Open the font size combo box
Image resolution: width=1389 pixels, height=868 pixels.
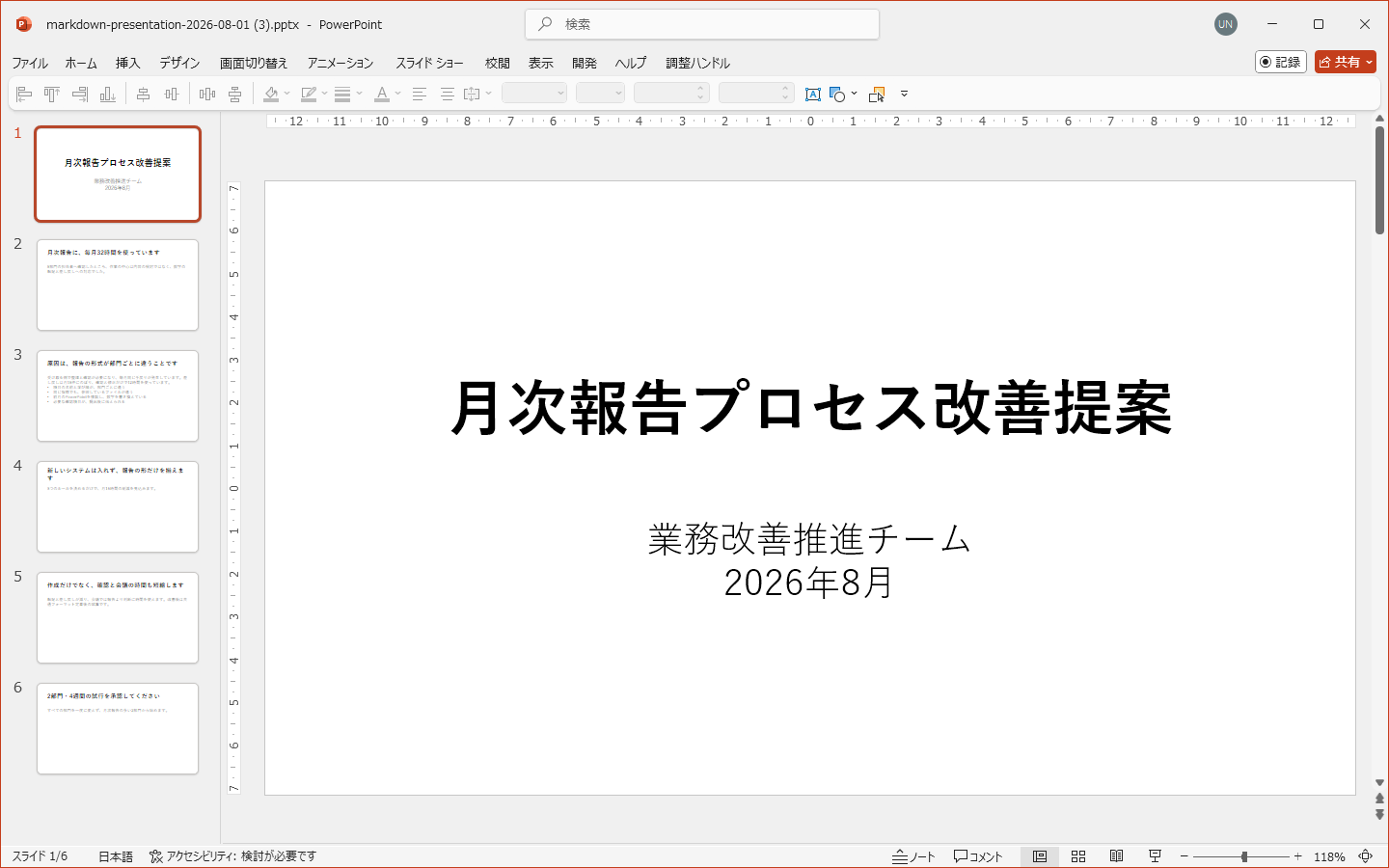[600, 94]
